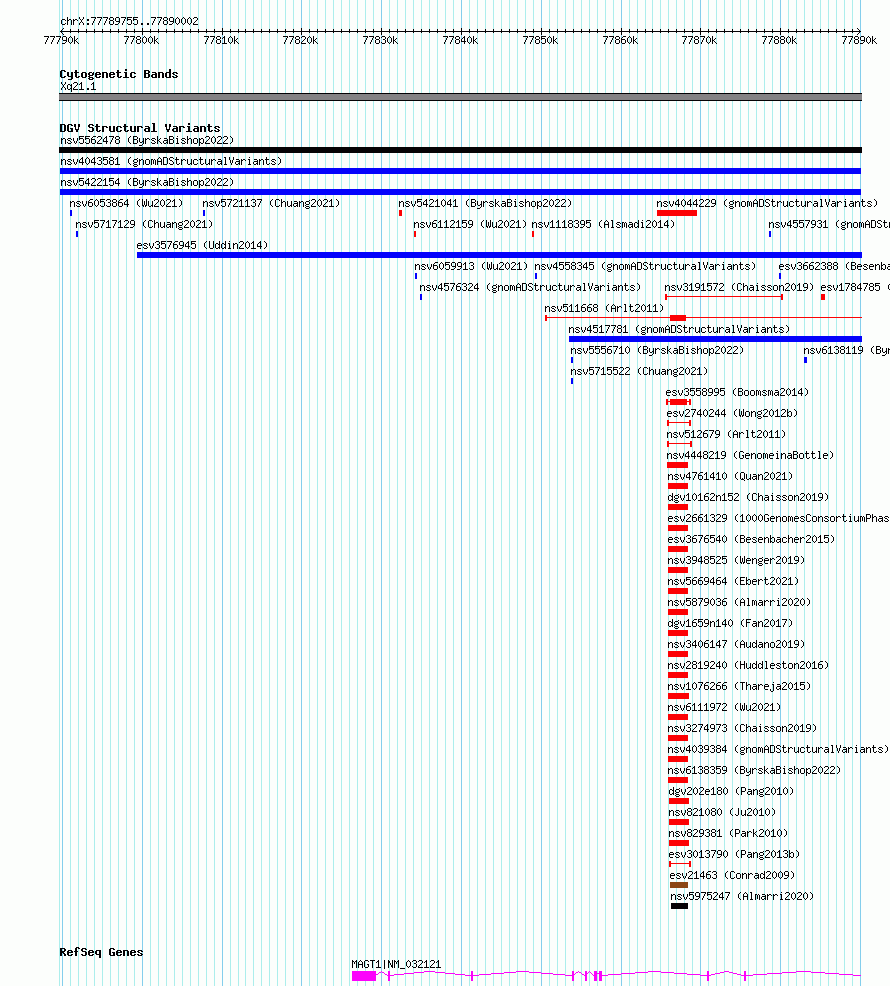This screenshot has width=890, height=986.
Task: Click nsv829381 (Park2010) label
Action: [728, 833]
